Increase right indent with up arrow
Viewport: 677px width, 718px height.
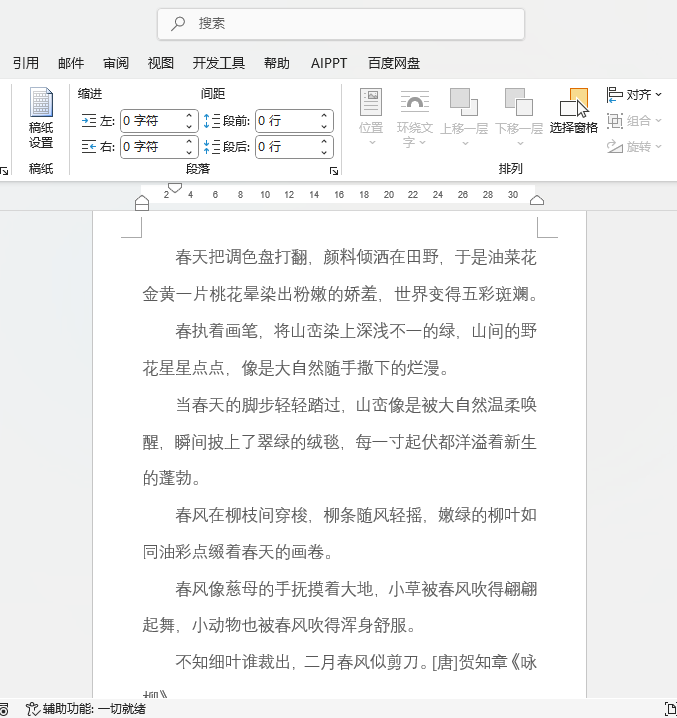coord(189,141)
